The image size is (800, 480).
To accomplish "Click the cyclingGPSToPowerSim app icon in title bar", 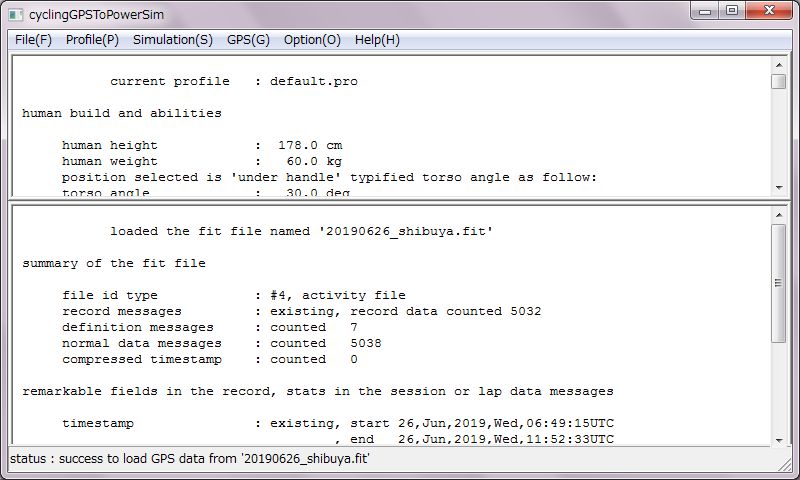I will click(x=16, y=14).
